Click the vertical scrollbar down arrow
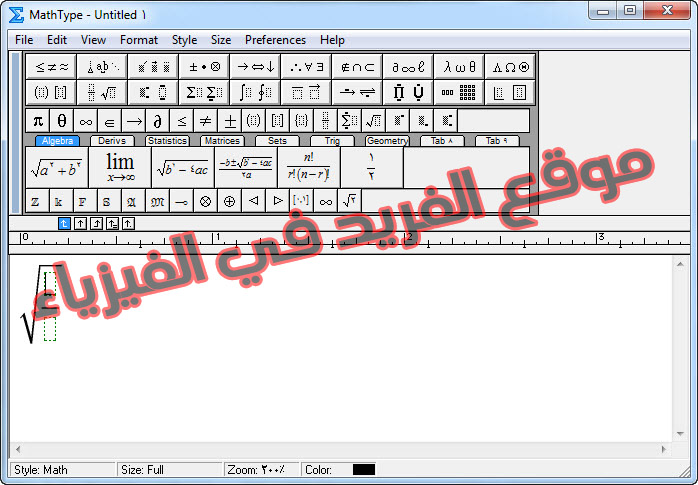This screenshot has width=698, height=485. (680, 434)
